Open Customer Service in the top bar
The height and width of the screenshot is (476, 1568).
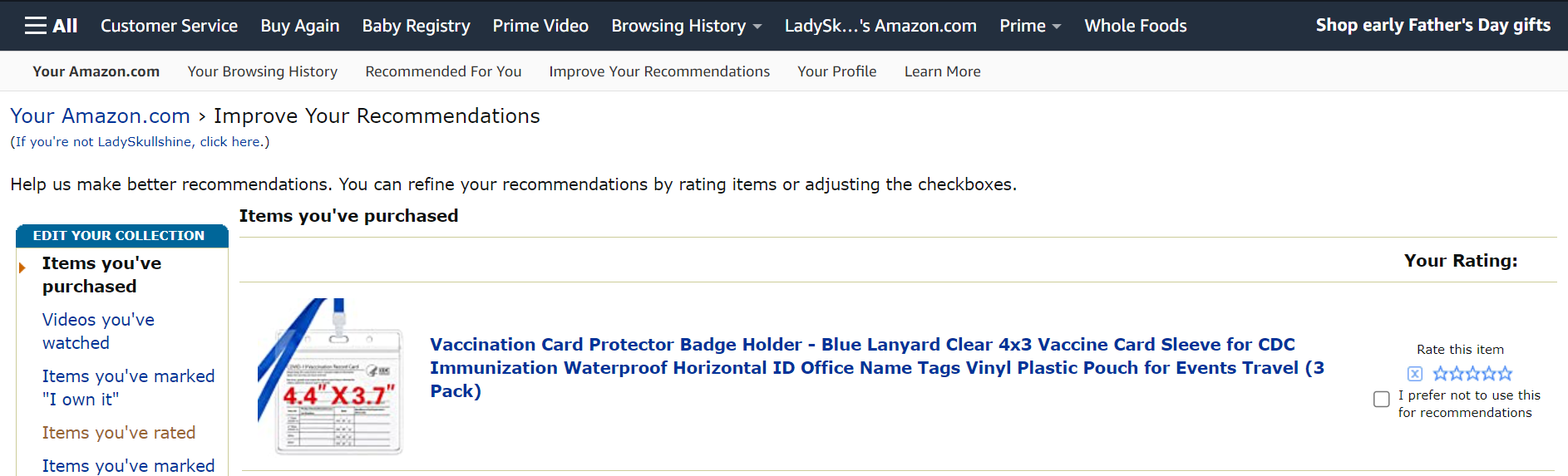[169, 26]
